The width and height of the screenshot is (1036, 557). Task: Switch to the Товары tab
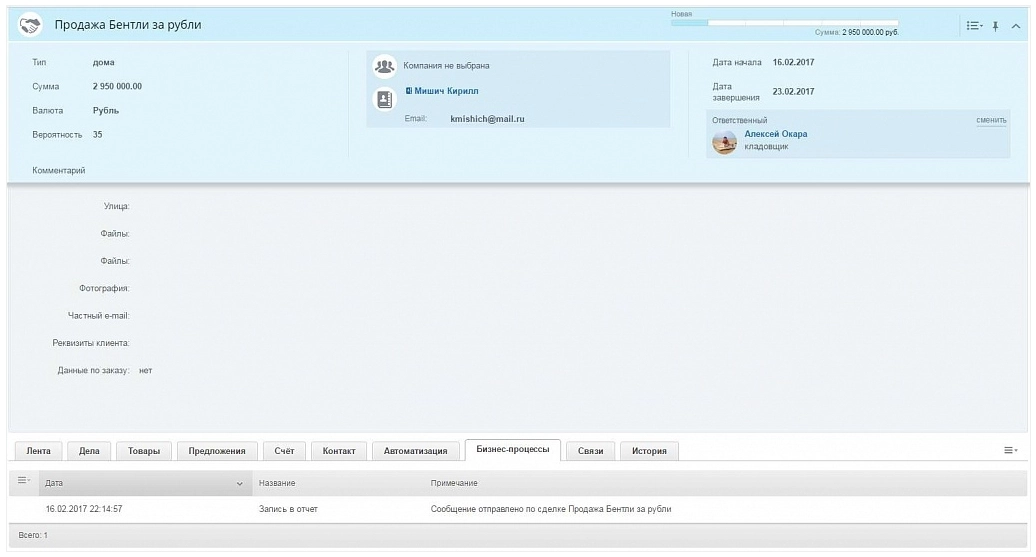coord(144,451)
